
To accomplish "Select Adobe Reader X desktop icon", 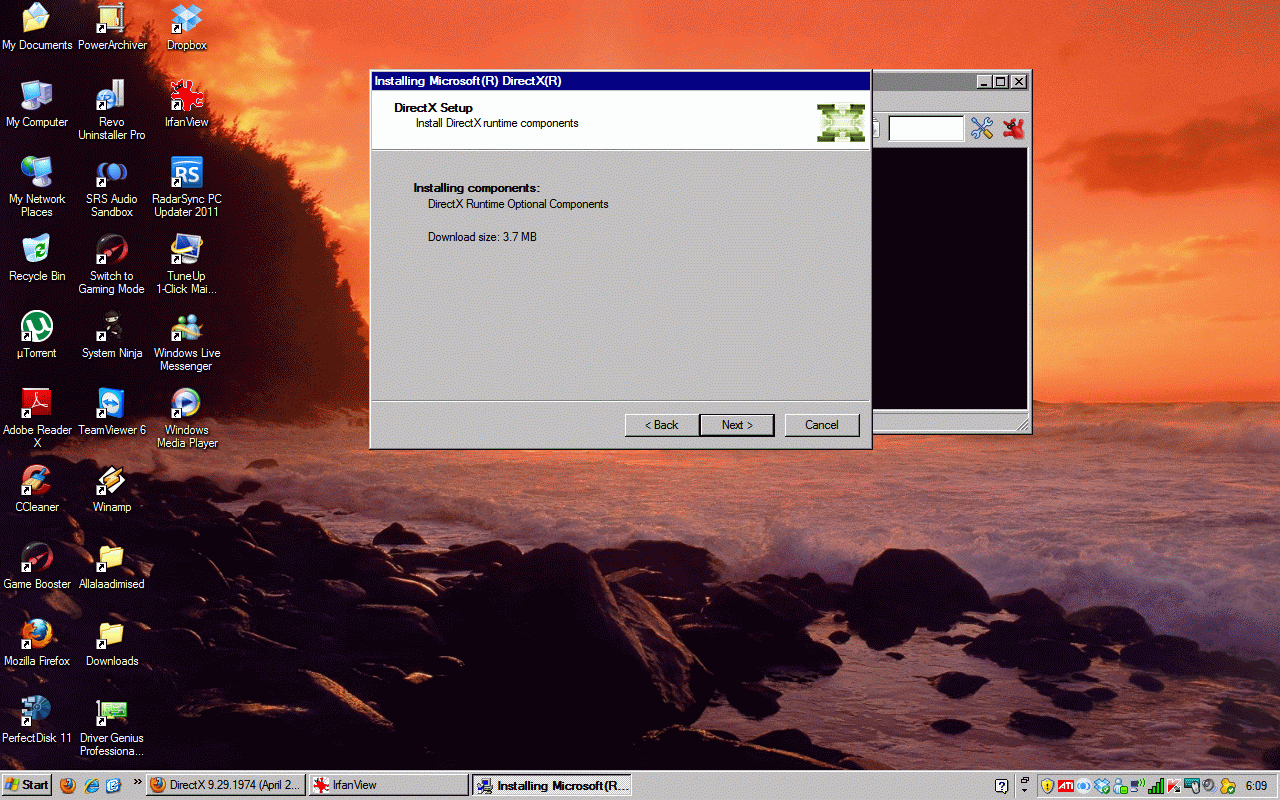I will 37,418.
